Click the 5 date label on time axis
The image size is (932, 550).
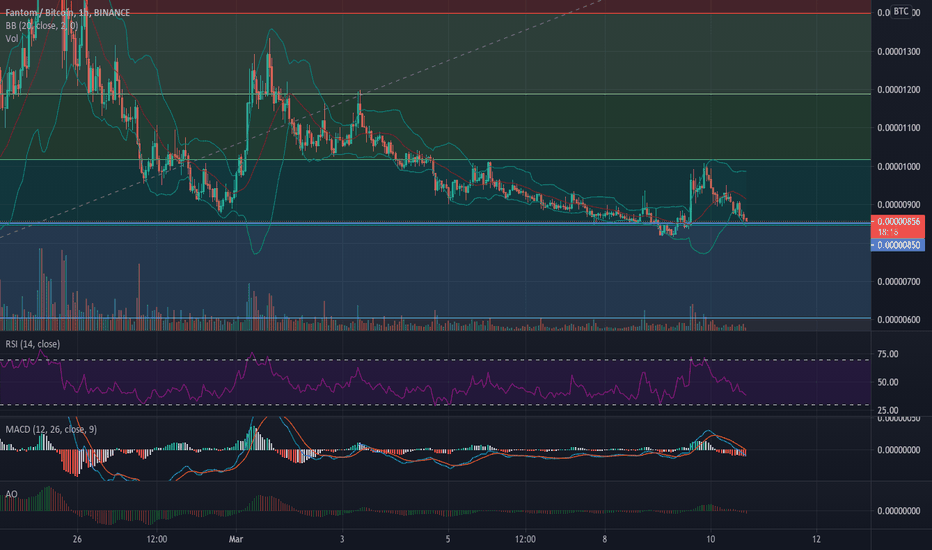[x=448, y=539]
